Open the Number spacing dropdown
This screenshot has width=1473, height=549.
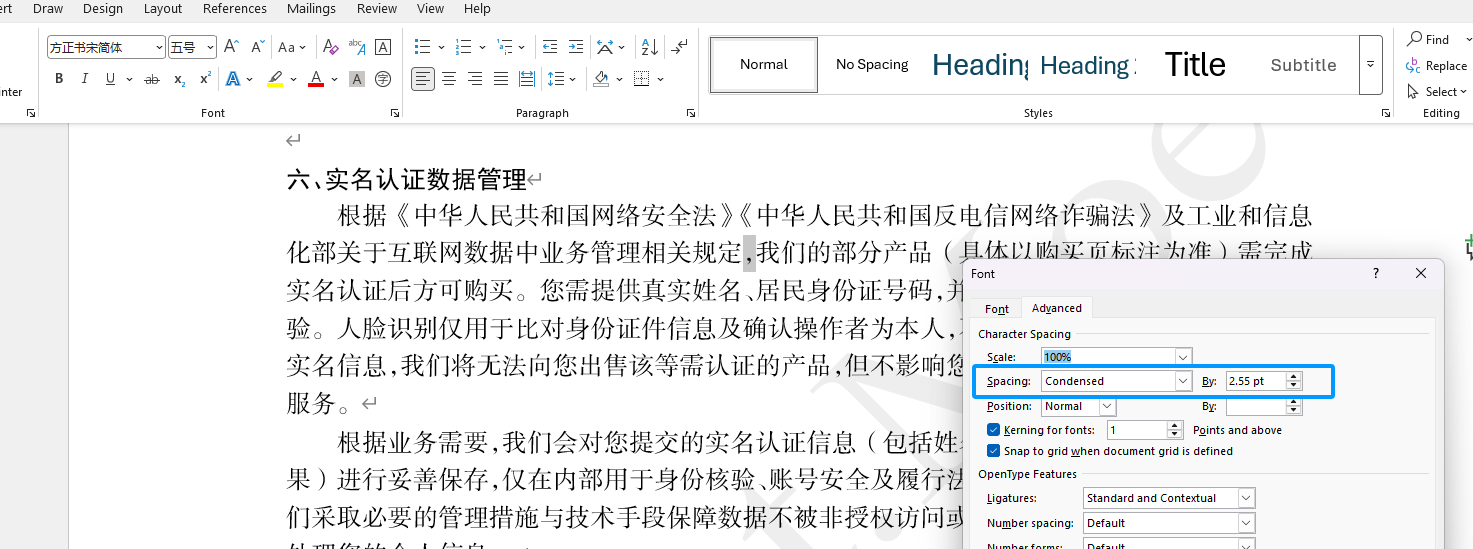point(1246,523)
